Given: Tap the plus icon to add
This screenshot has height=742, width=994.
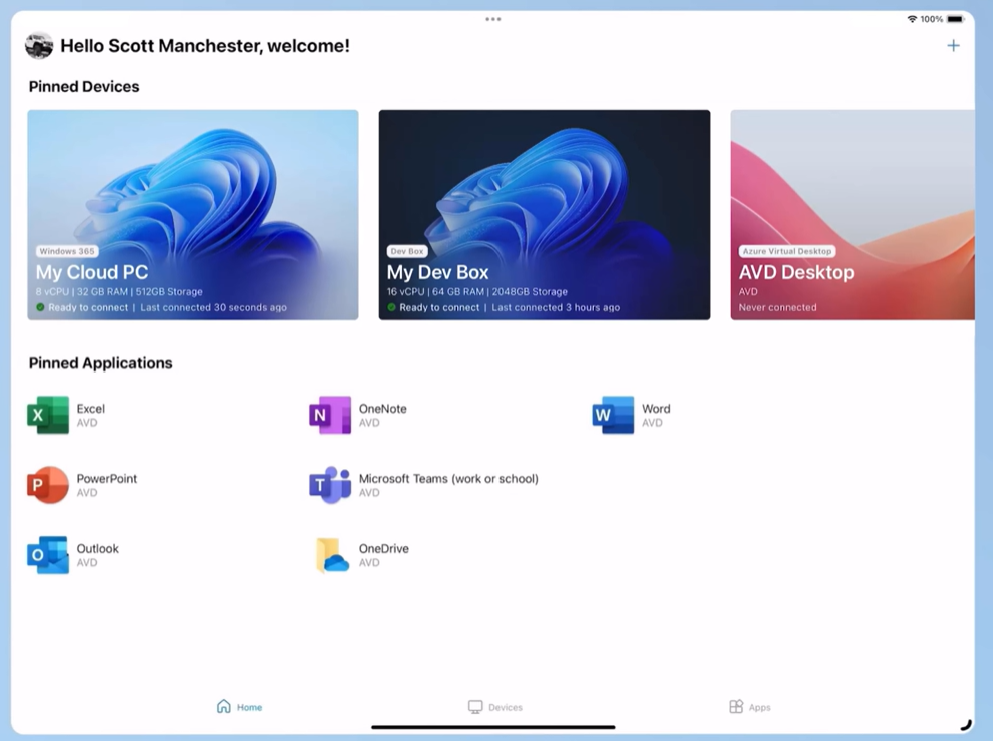Looking at the screenshot, I should pos(953,46).
